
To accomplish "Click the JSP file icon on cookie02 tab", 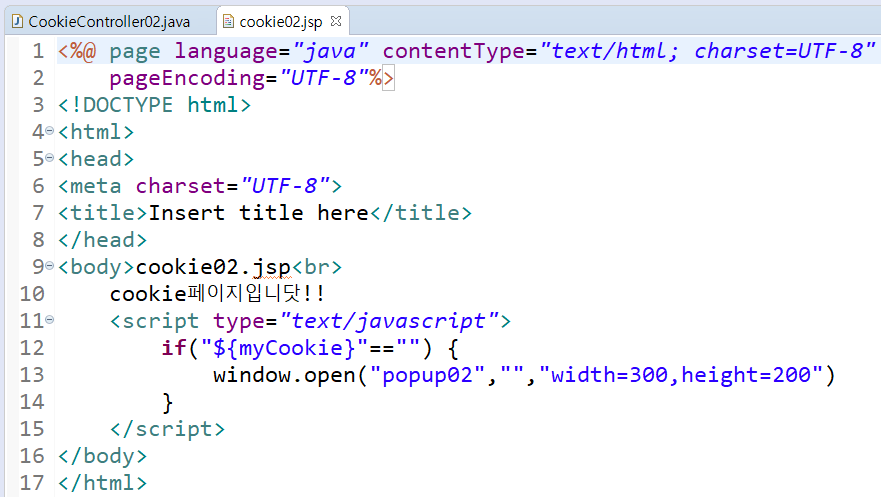I will coord(228,21).
